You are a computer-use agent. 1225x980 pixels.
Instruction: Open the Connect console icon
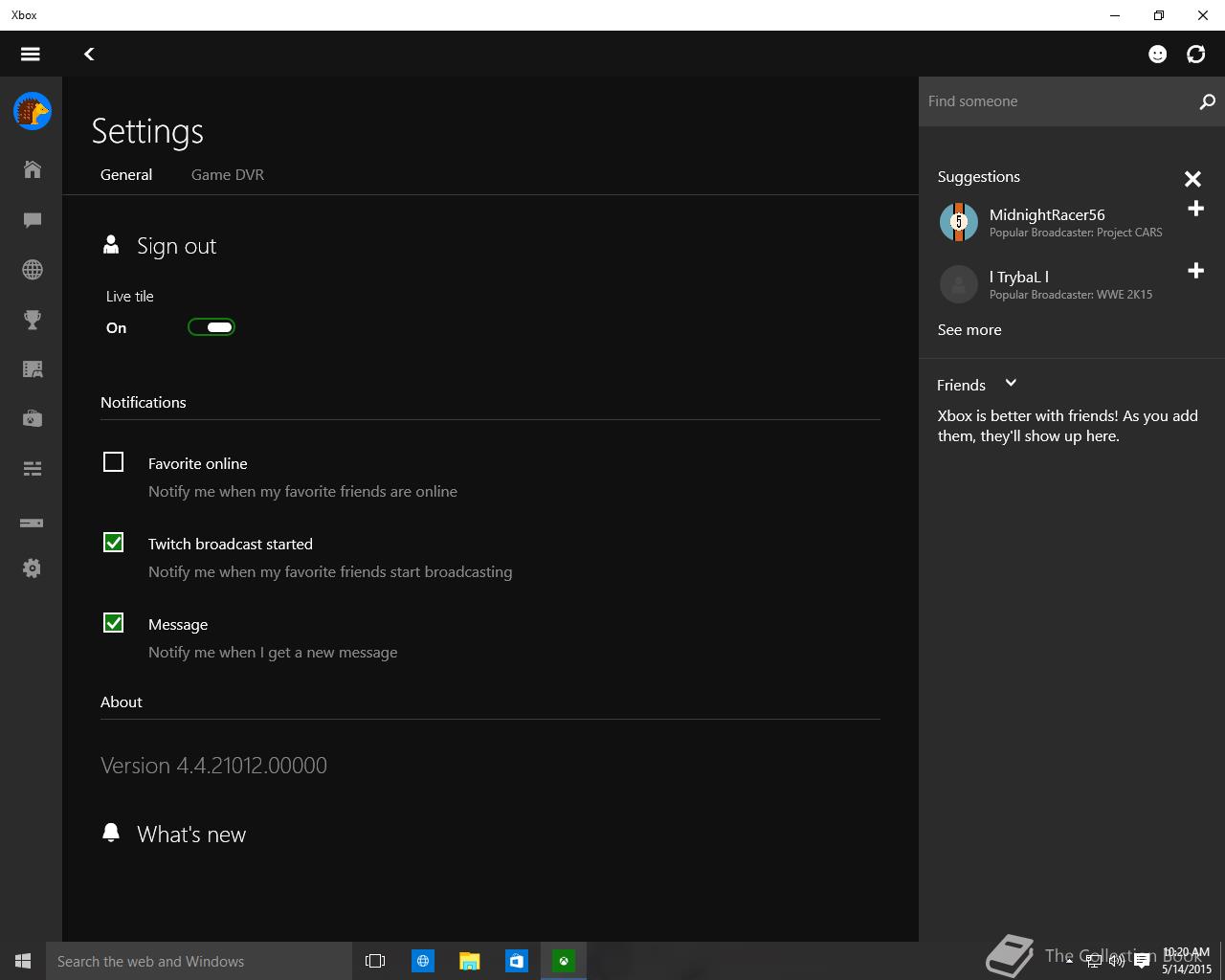(x=32, y=523)
